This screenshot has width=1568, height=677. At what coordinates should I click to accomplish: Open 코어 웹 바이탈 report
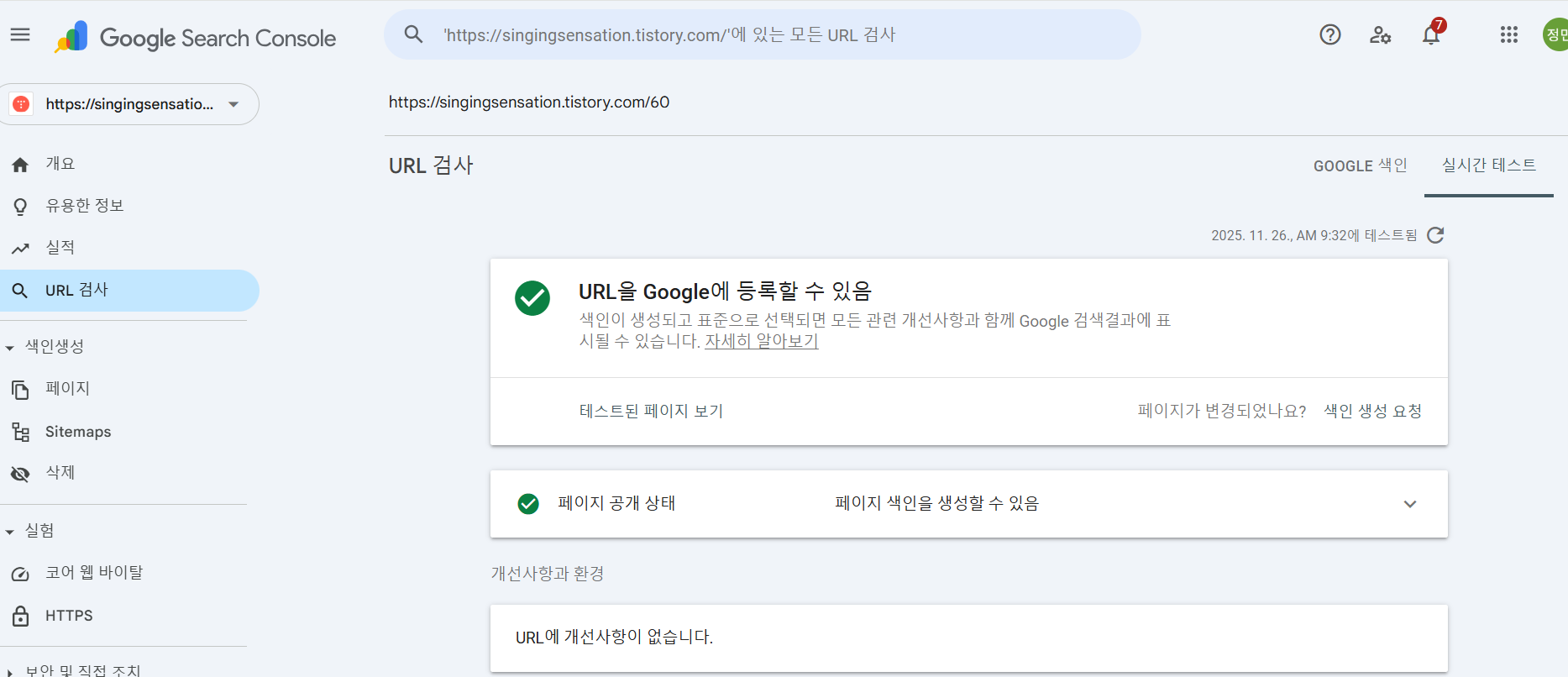pyautogui.click(x=128, y=574)
